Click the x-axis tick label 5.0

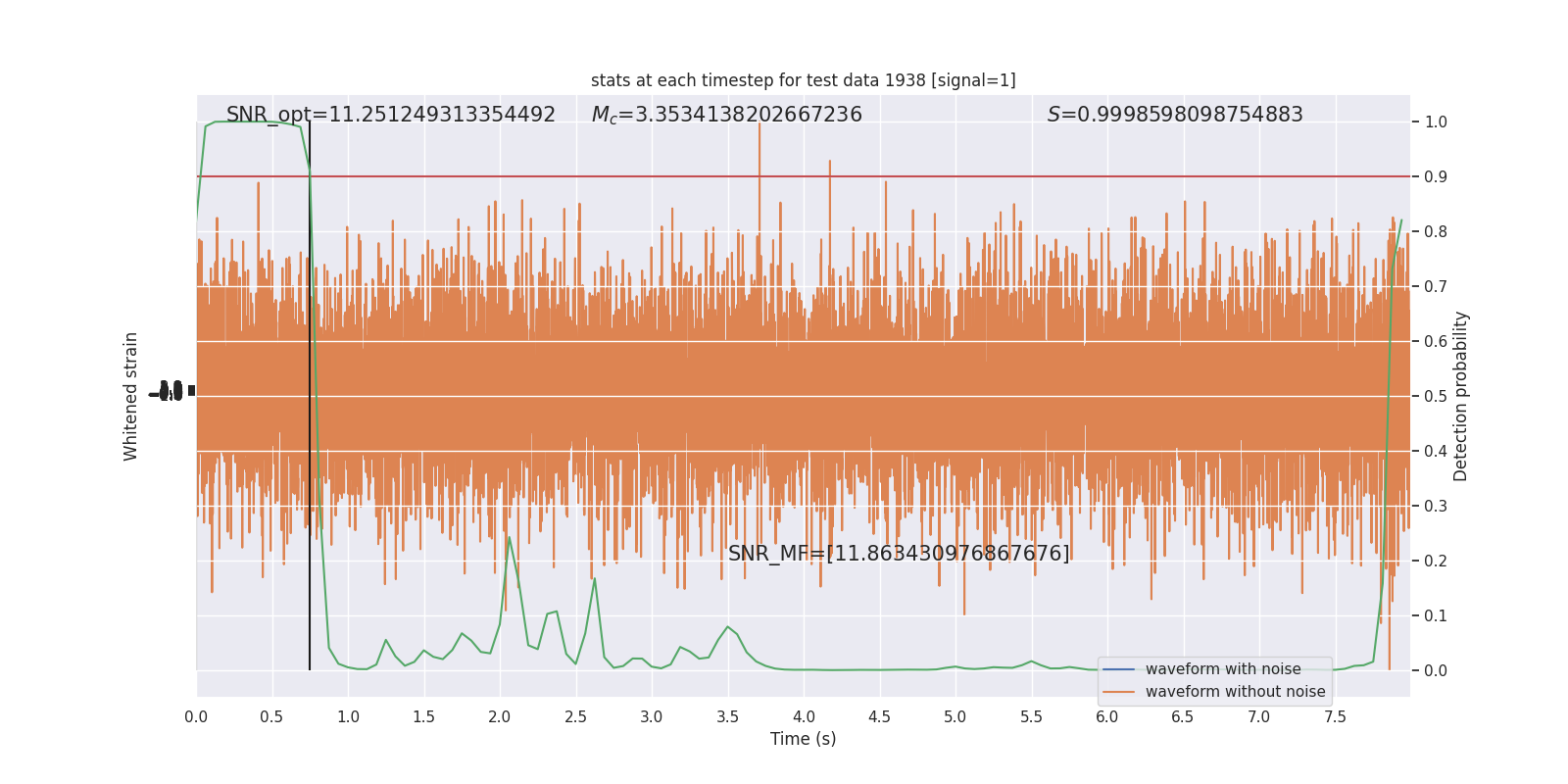[x=955, y=717]
